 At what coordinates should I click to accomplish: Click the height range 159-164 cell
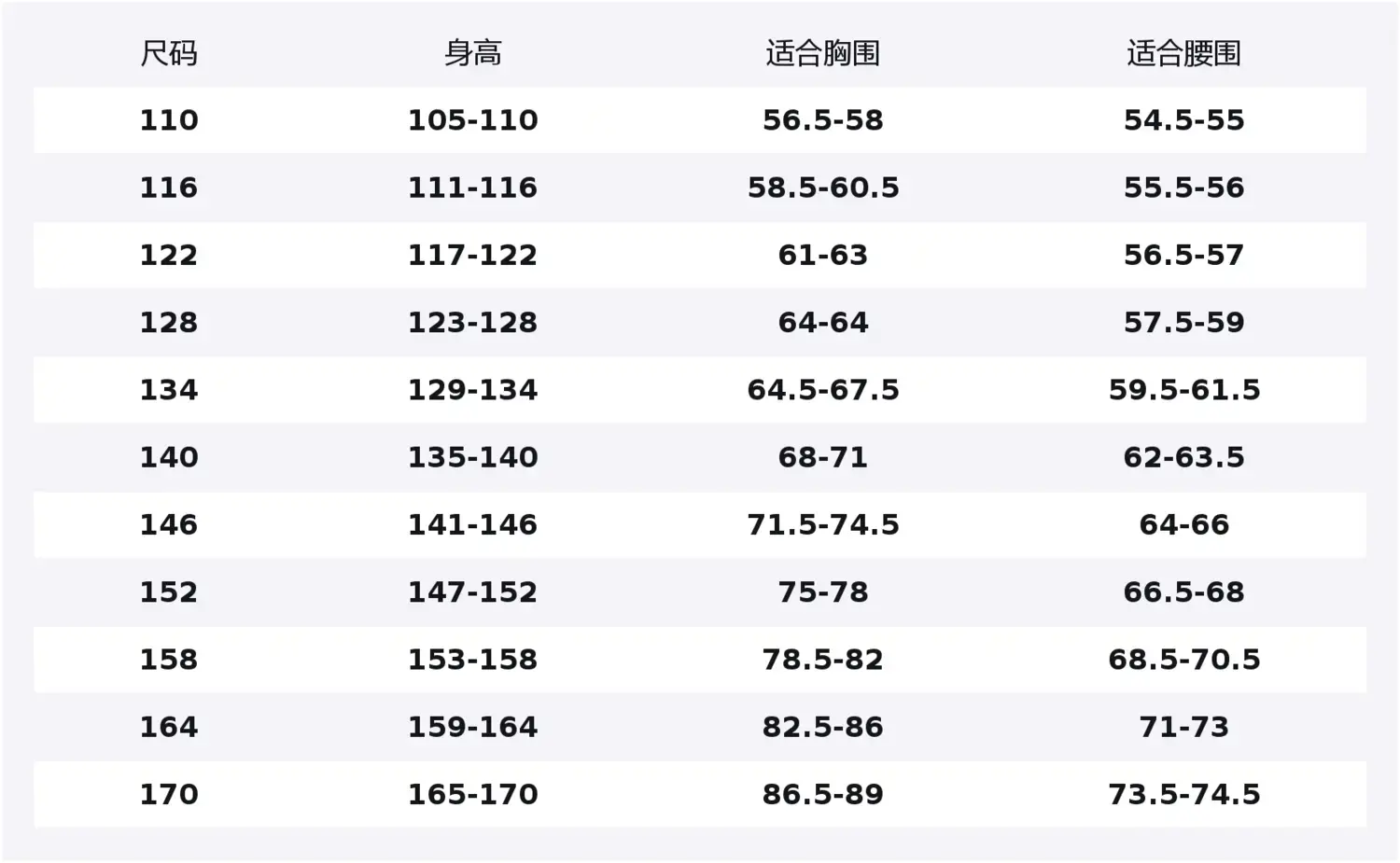(472, 727)
